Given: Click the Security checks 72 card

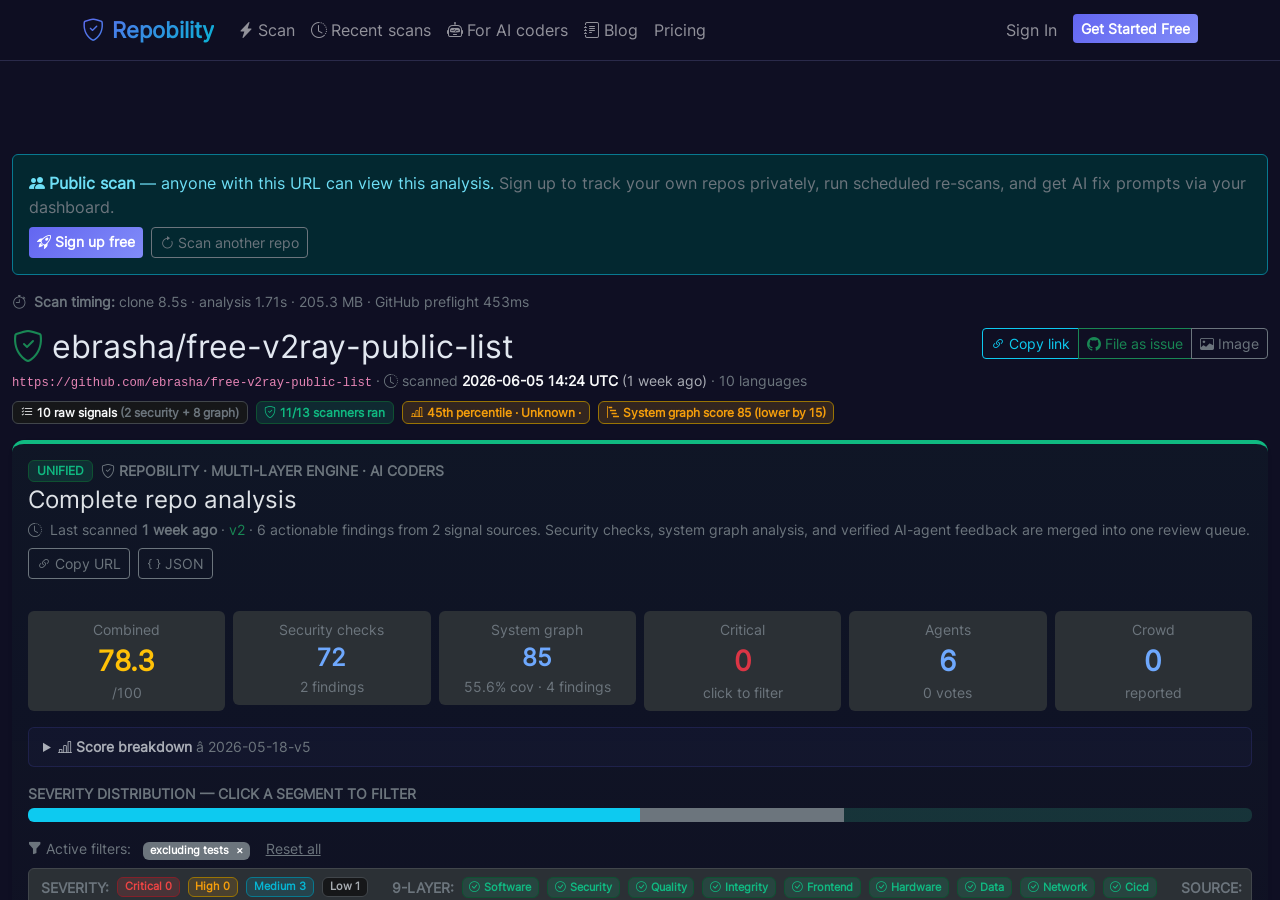Looking at the screenshot, I should (332, 658).
